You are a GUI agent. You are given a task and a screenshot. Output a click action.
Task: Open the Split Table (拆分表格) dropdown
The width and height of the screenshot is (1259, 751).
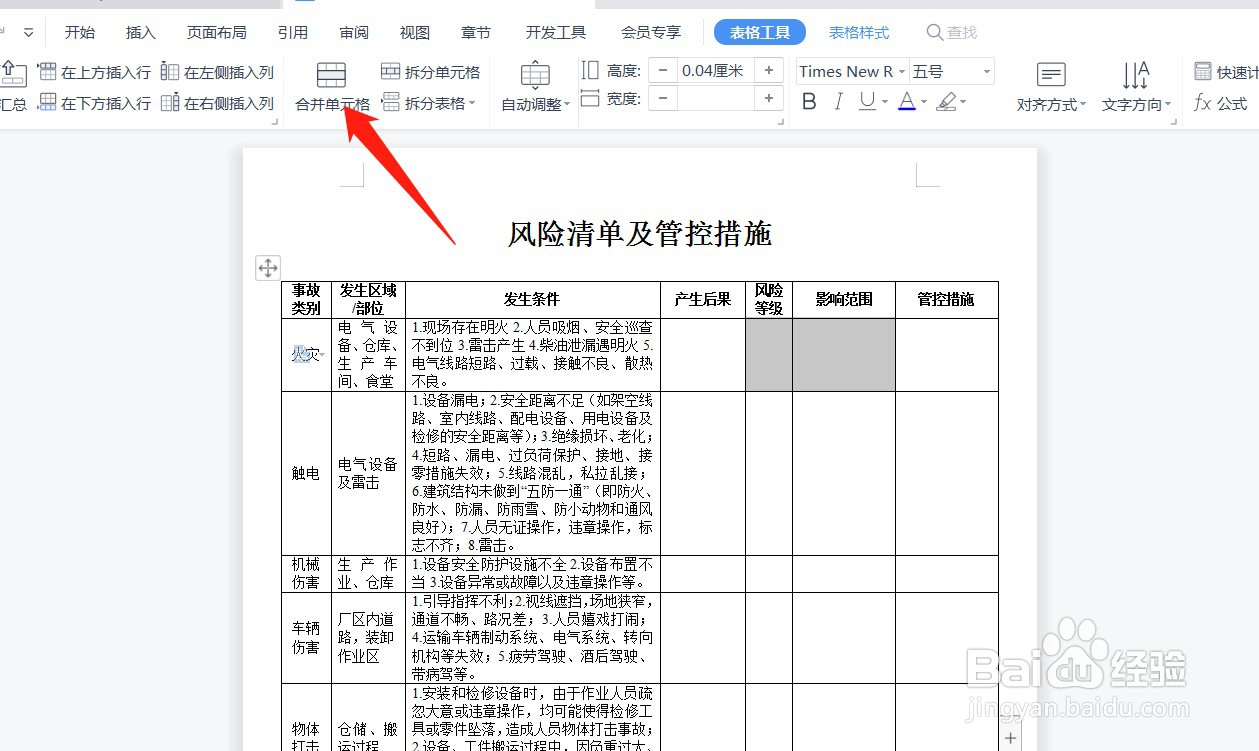pyautogui.click(x=428, y=103)
